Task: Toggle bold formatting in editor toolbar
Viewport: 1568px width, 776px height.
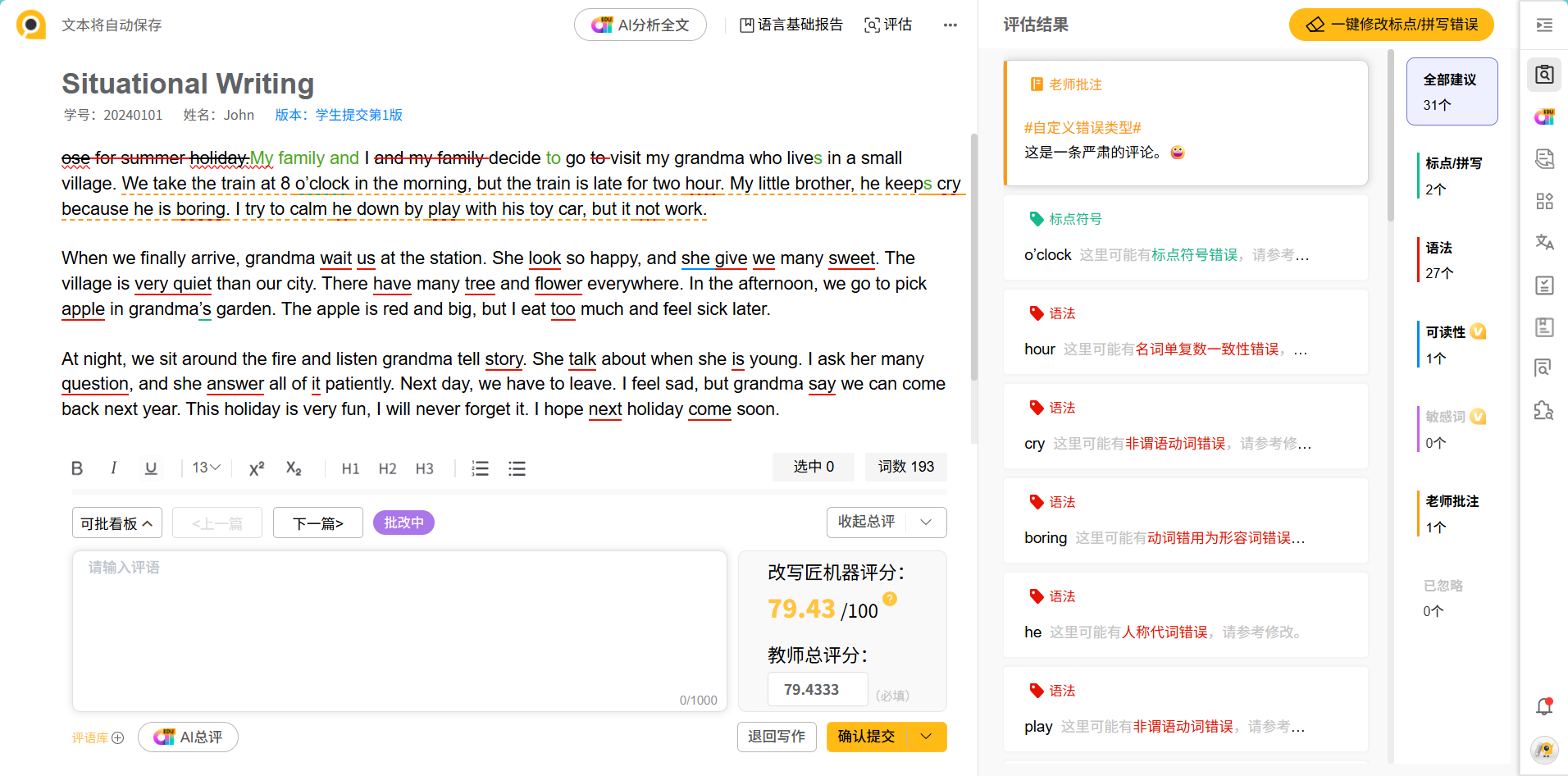Action: coord(77,468)
